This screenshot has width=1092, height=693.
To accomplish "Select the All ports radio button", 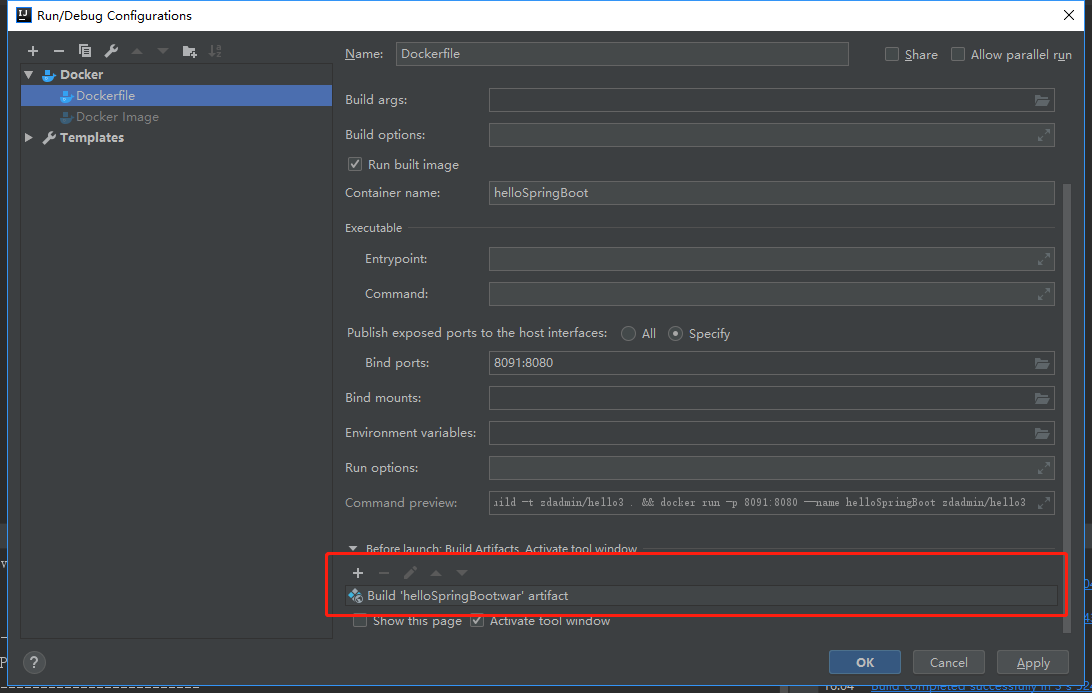I will 628,334.
